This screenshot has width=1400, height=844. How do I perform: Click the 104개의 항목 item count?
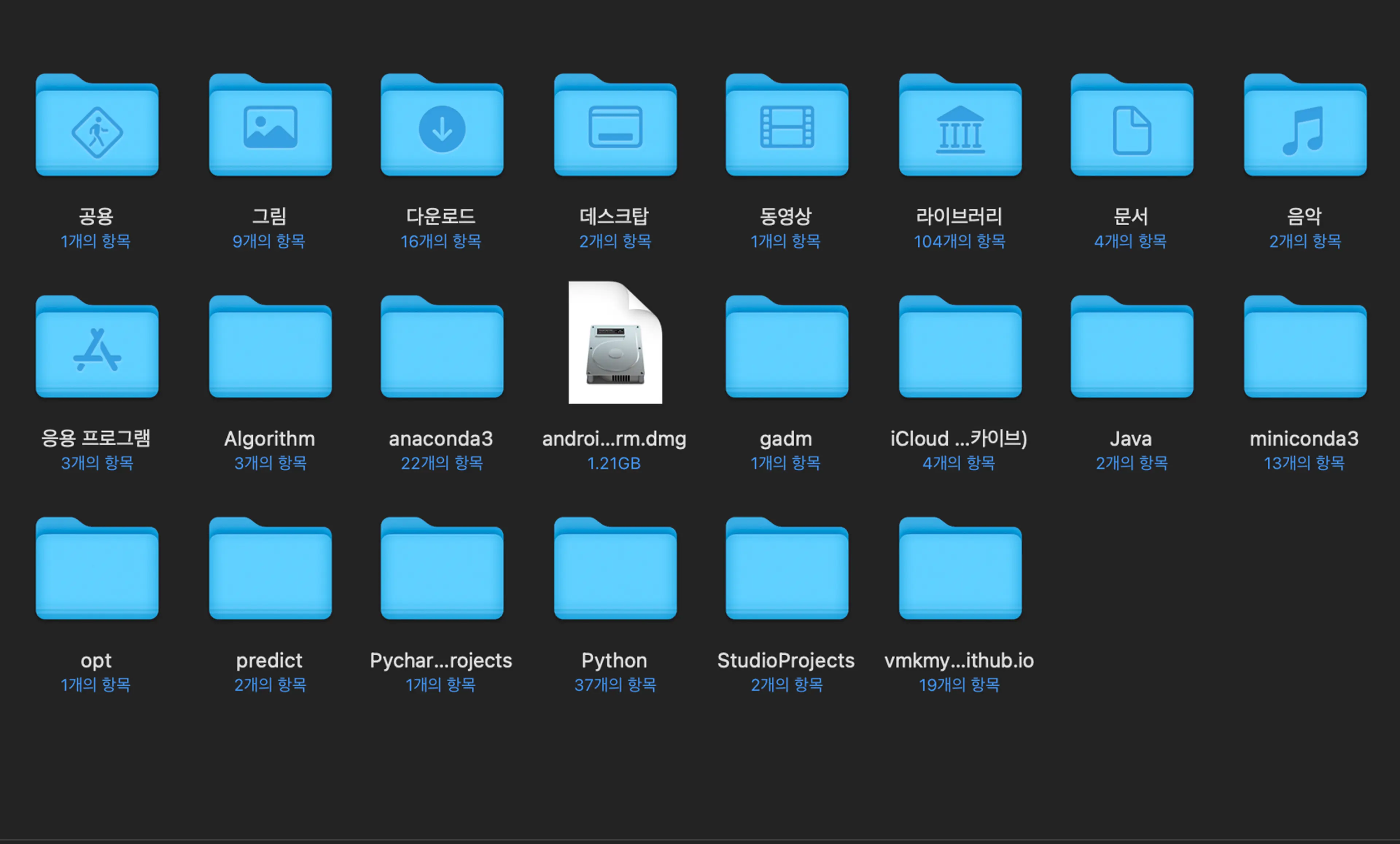click(959, 241)
